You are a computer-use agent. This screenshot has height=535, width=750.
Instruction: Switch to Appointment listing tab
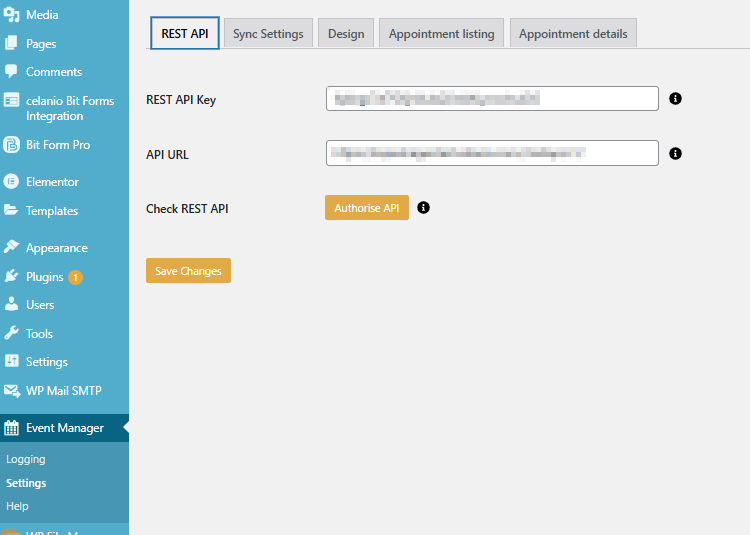pos(441,34)
